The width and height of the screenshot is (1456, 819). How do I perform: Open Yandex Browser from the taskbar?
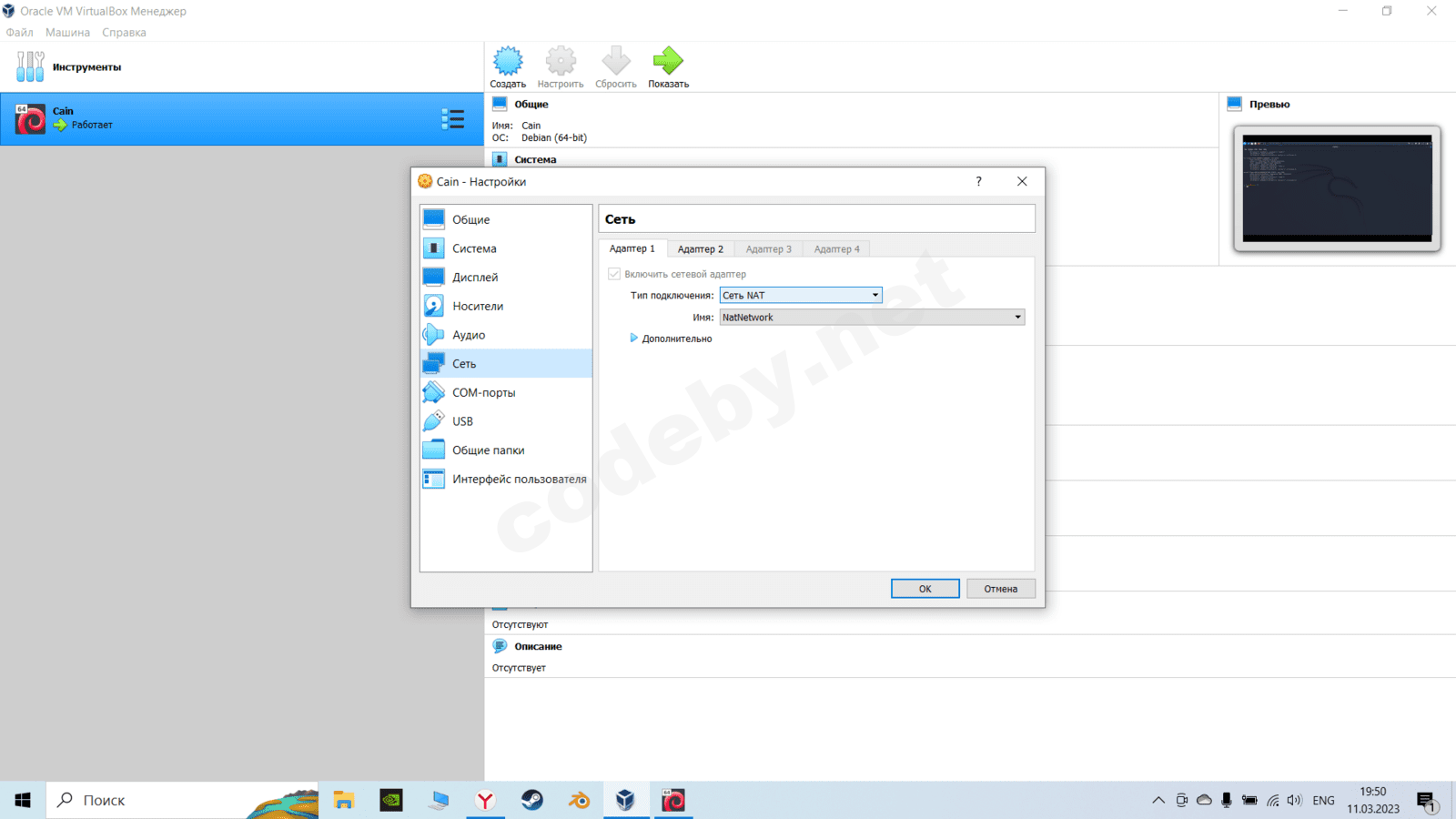pyautogui.click(x=486, y=800)
